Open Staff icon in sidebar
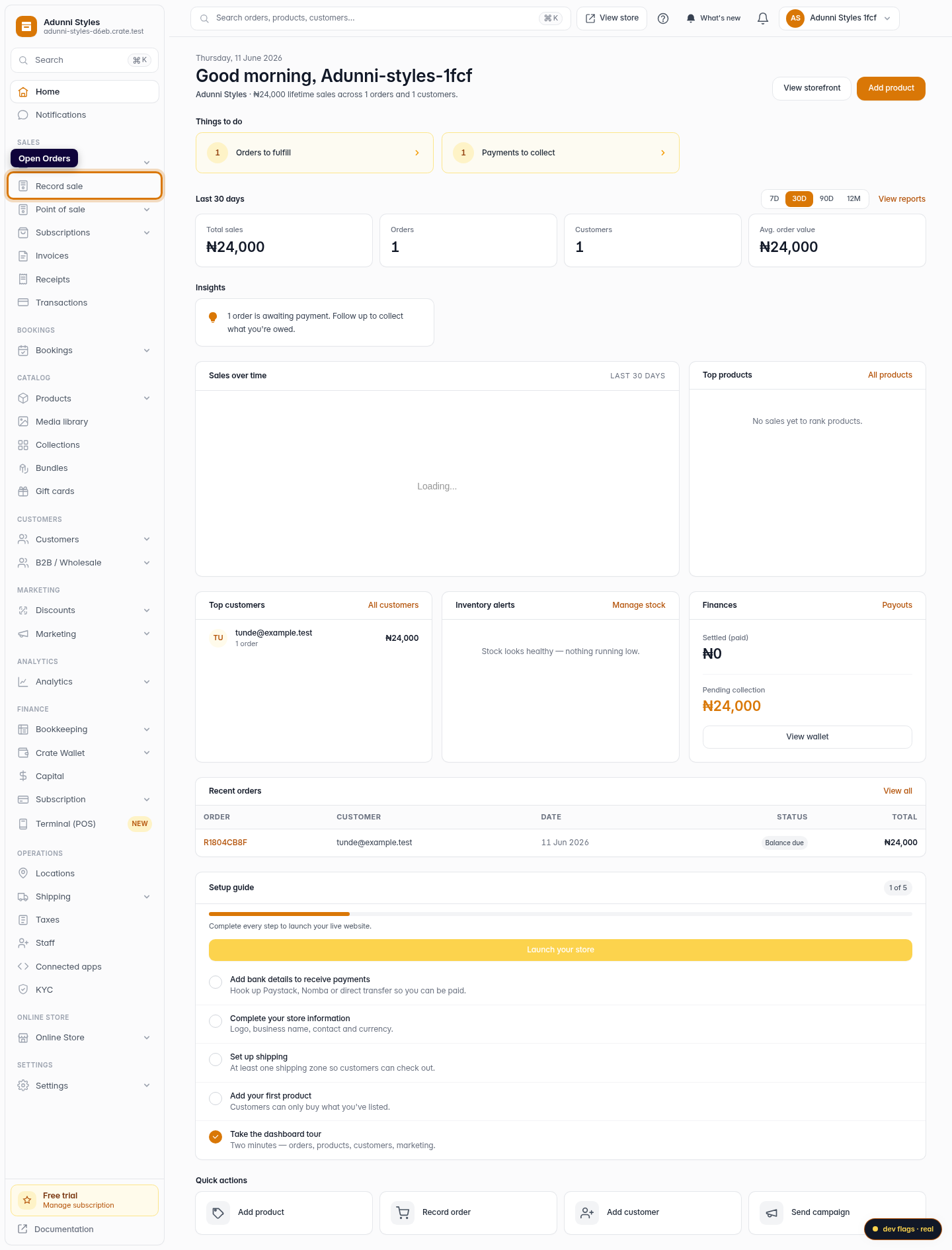 [23, 943]
